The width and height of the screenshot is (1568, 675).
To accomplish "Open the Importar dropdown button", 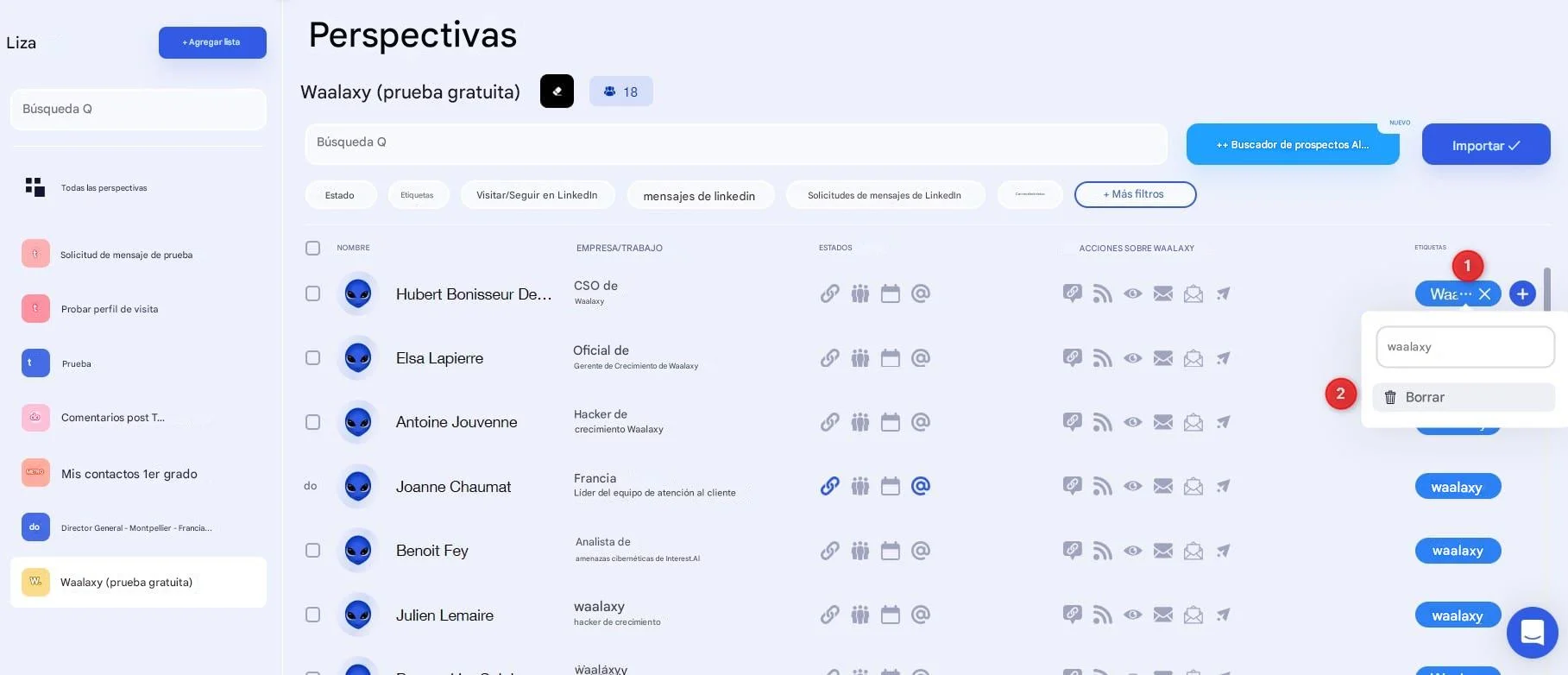I will (1485, 145).
